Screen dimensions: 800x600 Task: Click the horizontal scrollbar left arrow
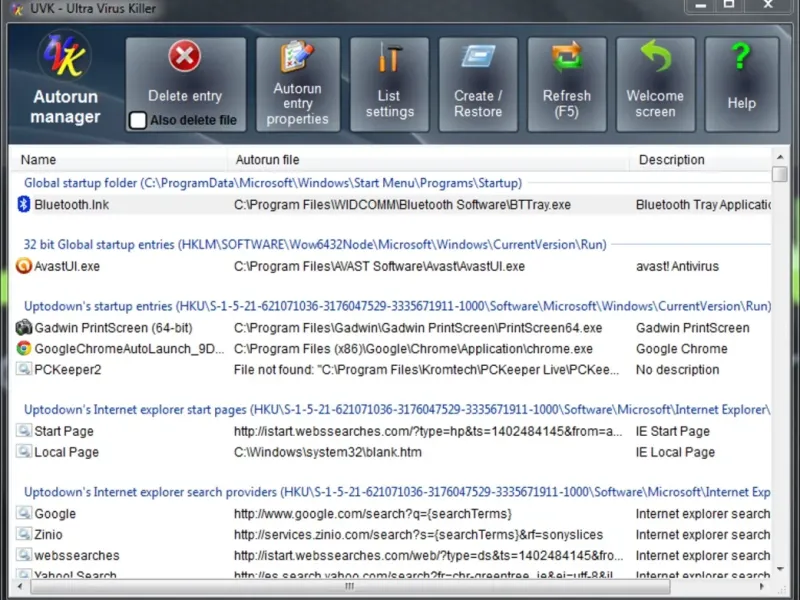20,587
